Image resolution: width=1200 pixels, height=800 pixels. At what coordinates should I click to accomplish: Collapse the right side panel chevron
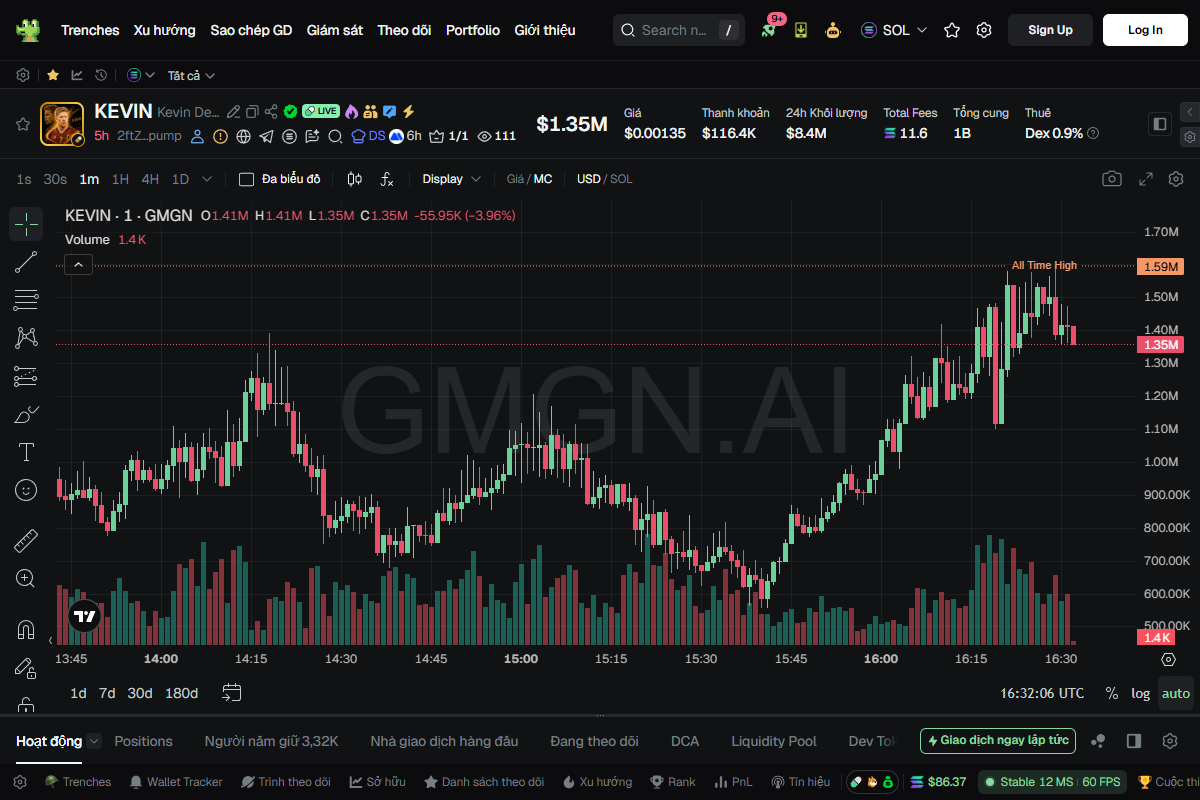coord(1189,112)
